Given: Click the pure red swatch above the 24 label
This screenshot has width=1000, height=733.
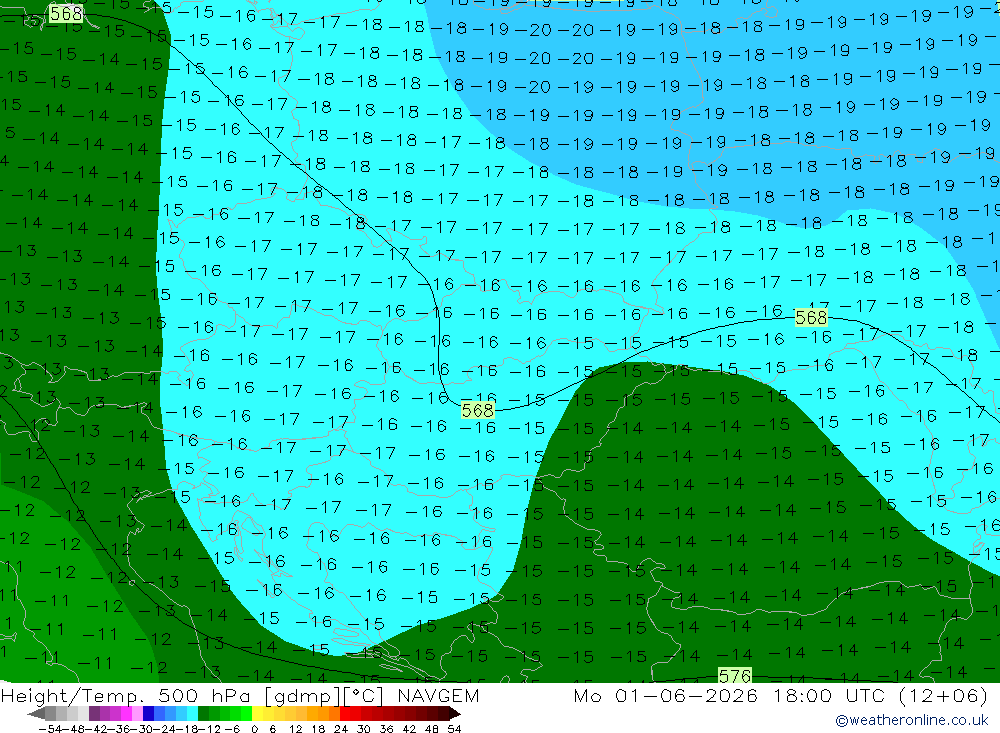Looking at the screenshot, I should (345, 714).
